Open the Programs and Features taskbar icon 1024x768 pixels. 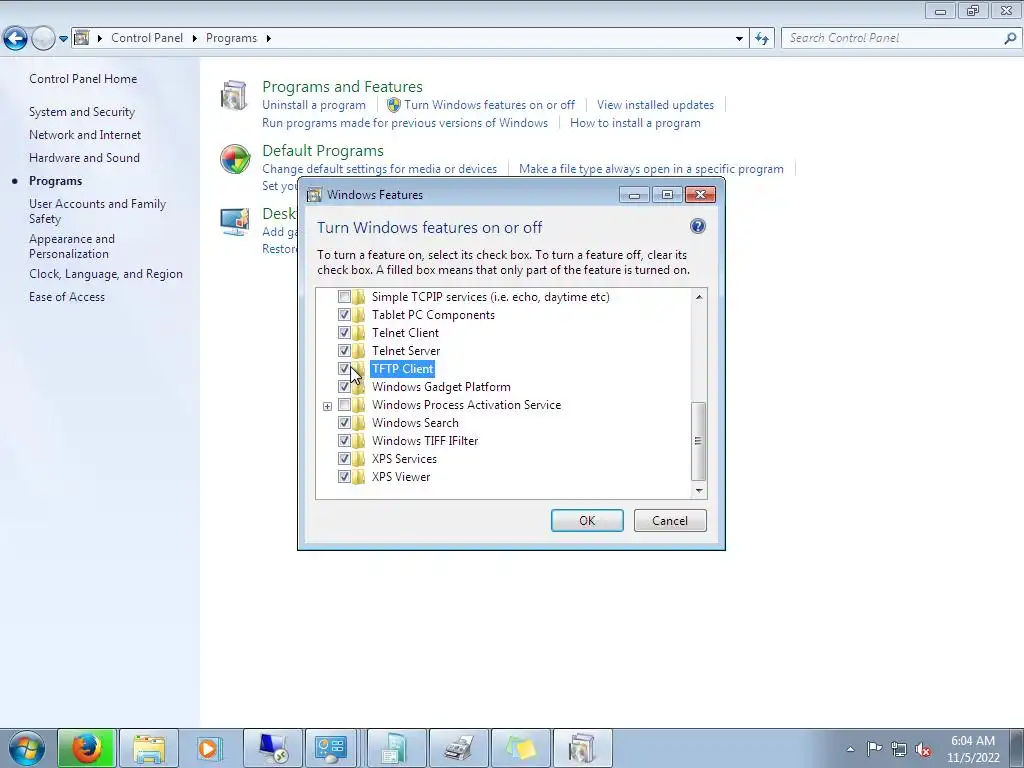(583, 748)
